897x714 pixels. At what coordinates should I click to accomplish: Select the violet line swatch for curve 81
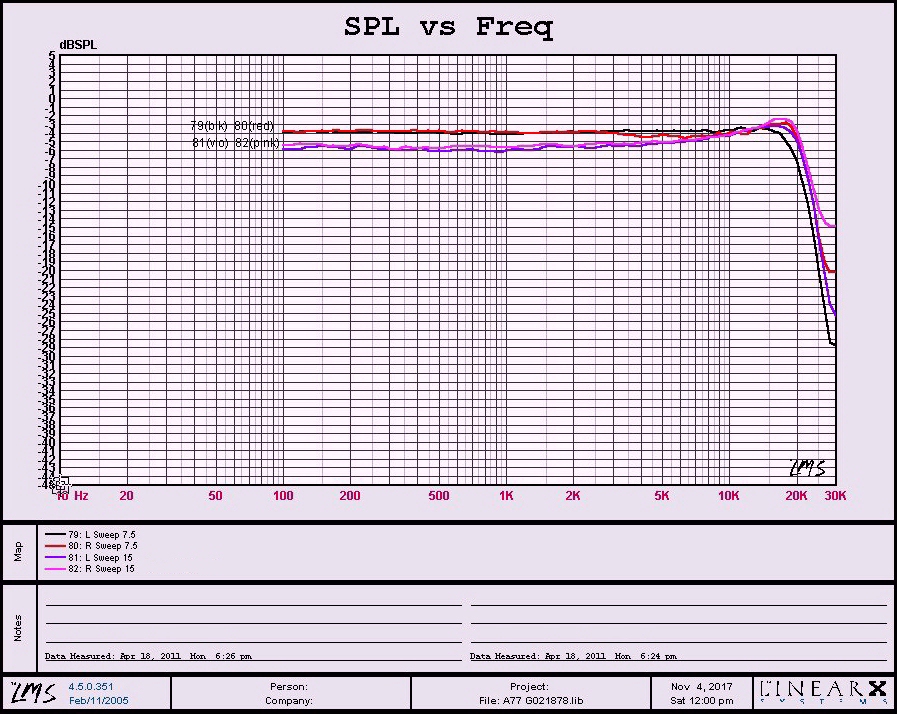point(54,558)
